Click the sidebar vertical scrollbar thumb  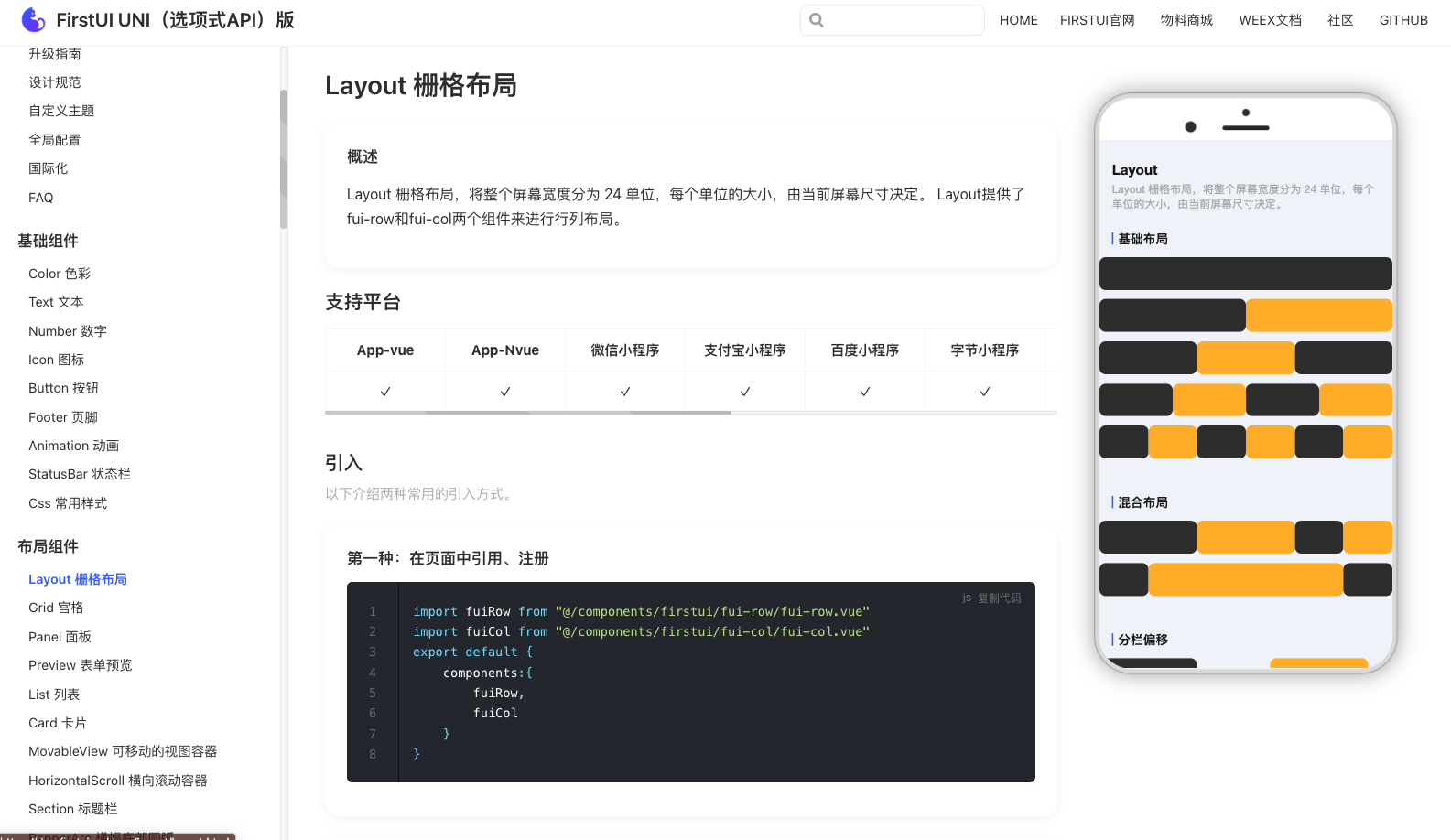284,159
